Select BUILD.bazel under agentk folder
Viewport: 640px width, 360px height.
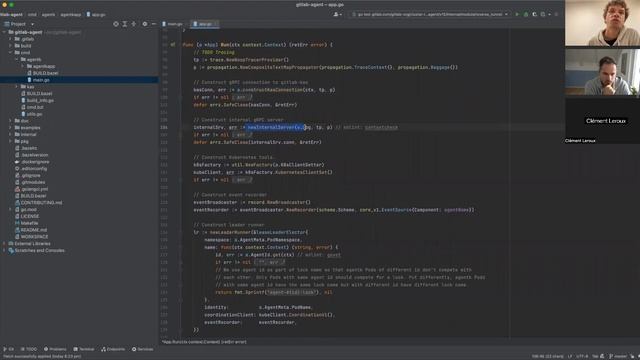pos(45,73)
